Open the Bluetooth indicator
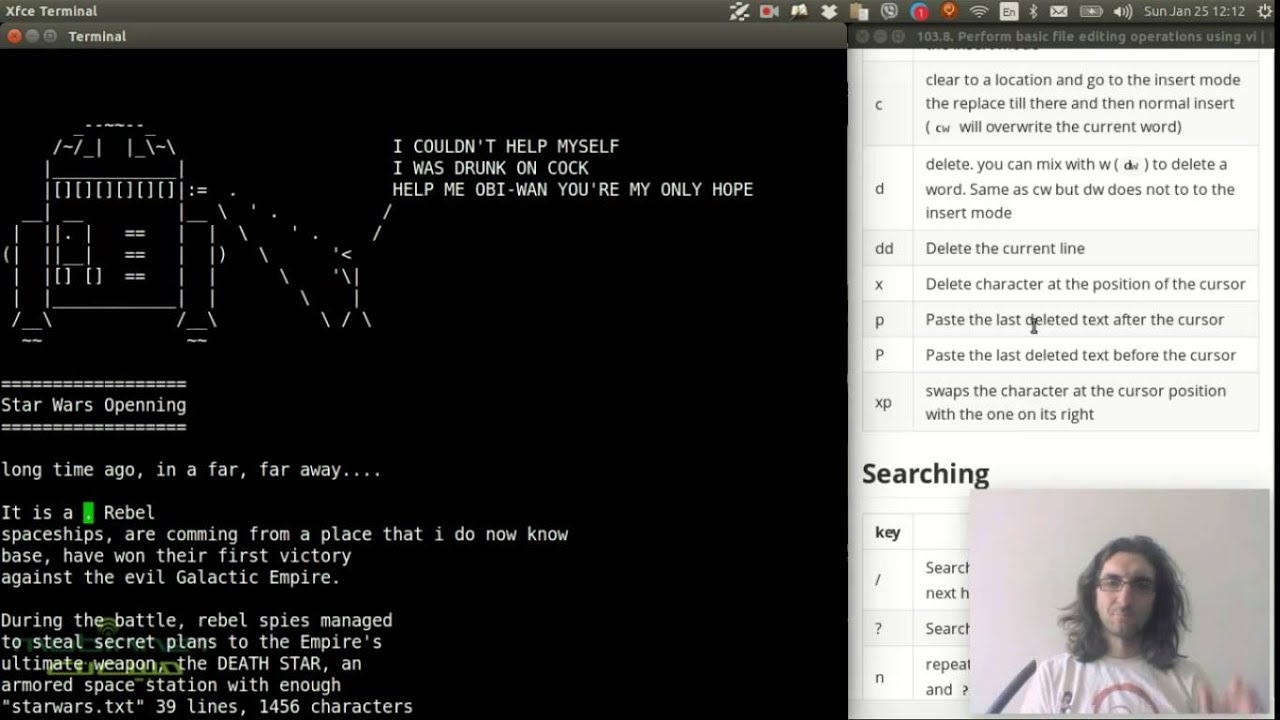This screenshot has width=1280, height=720. (x=1033, y=12)
